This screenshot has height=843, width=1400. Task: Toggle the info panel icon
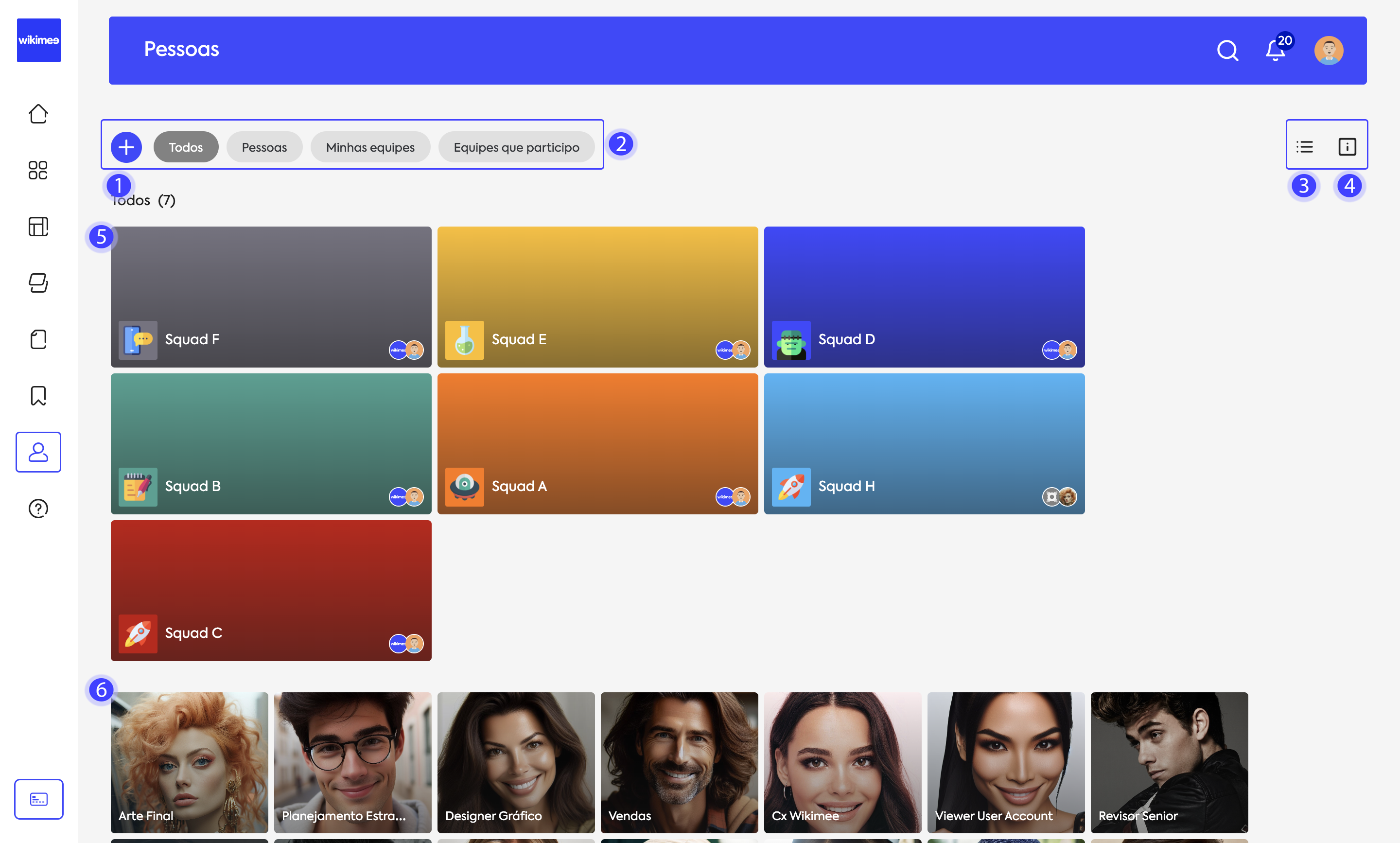1347,147
